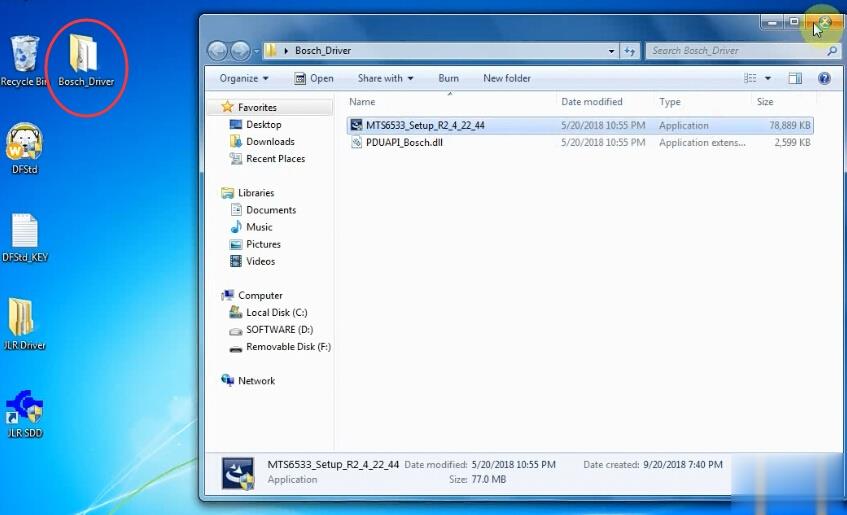Click the Change your view icon
The image size is (847, 515).
tap(750, 78)
